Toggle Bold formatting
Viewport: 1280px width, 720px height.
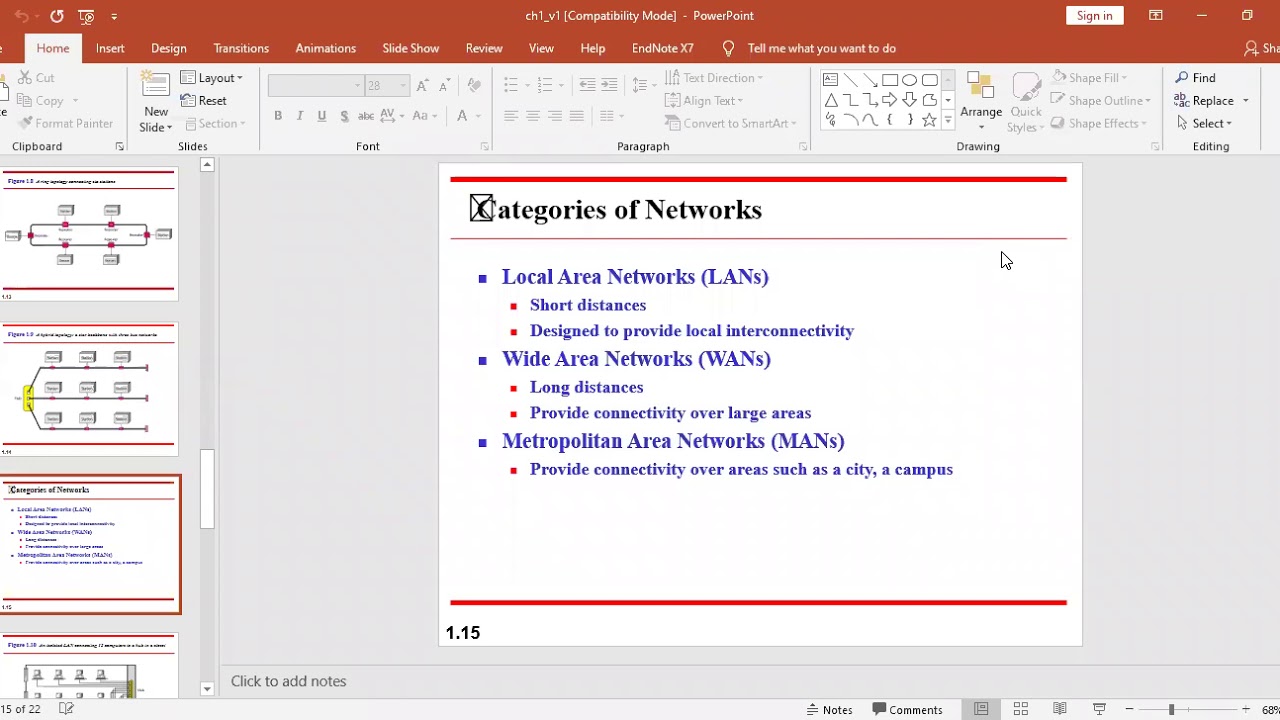tap(278, 116)
